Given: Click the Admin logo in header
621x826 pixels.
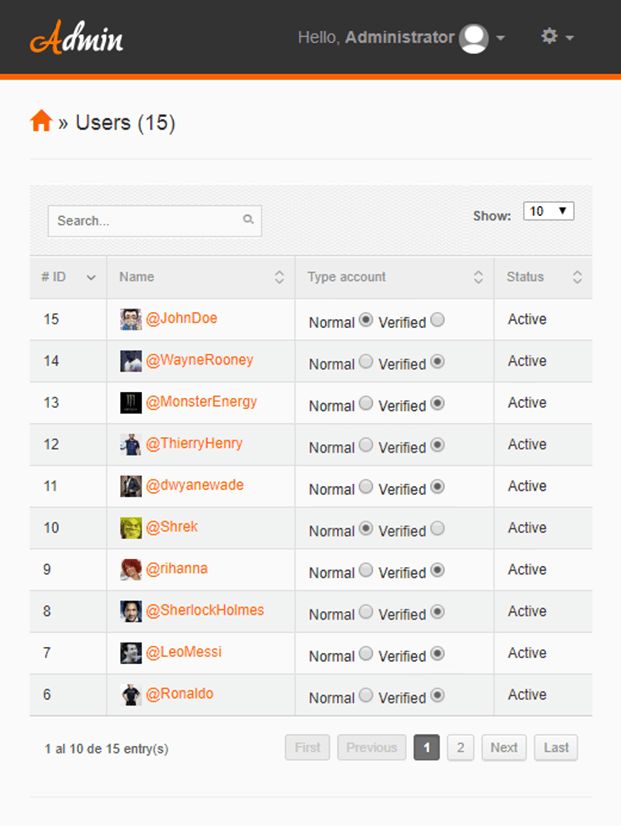Looking at the screenshot, I should coord(76,37).
